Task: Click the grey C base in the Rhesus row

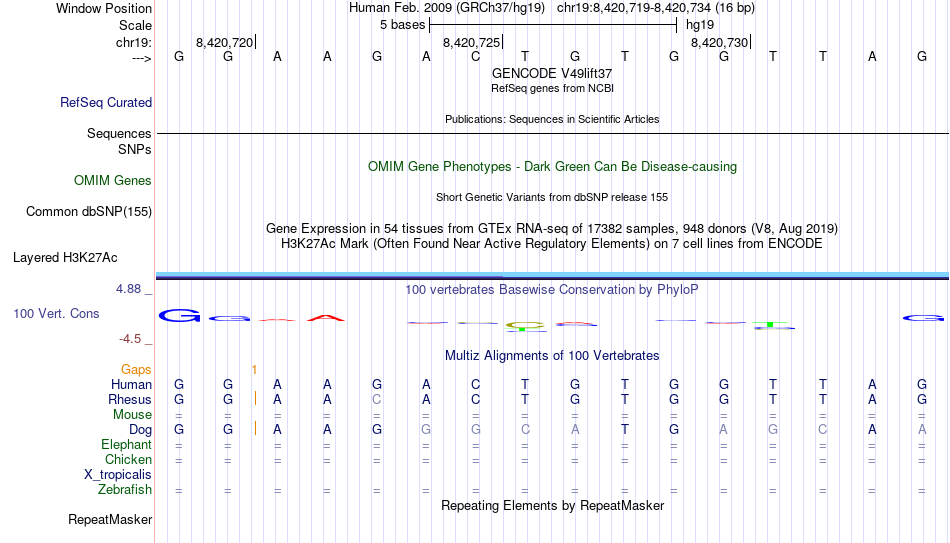Action: tap(377, 400)
